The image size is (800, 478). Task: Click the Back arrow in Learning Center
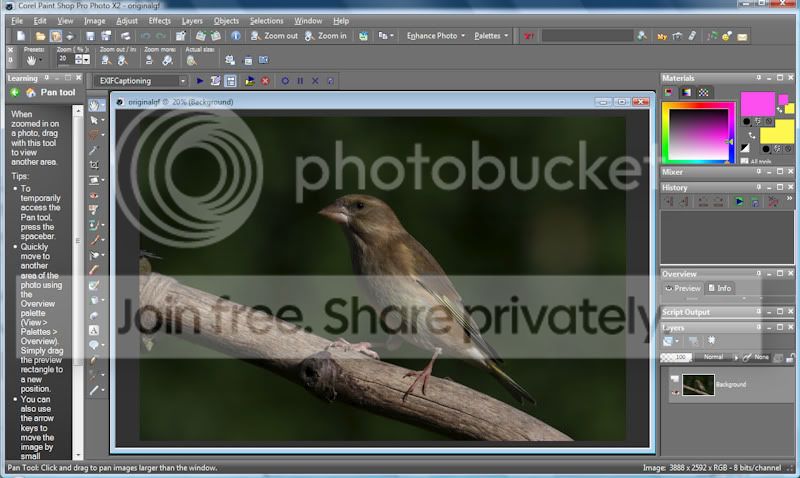15,93
